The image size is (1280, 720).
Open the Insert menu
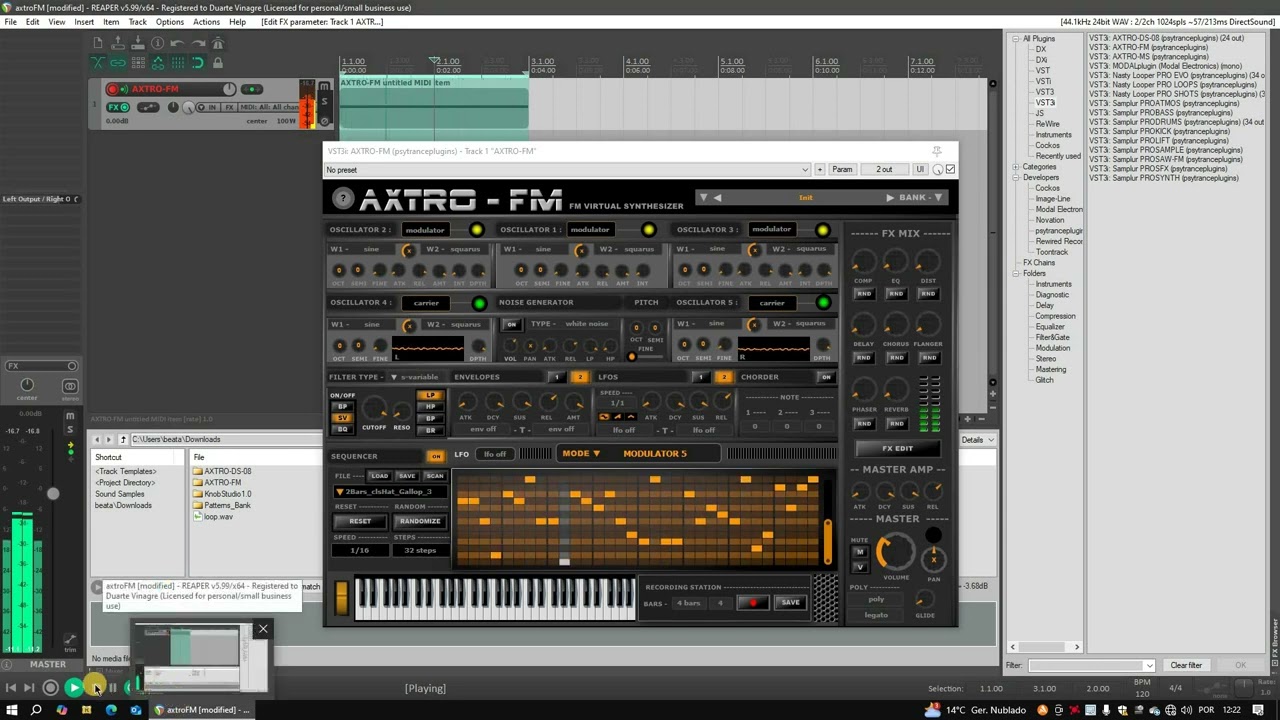(x=84, y=22)
